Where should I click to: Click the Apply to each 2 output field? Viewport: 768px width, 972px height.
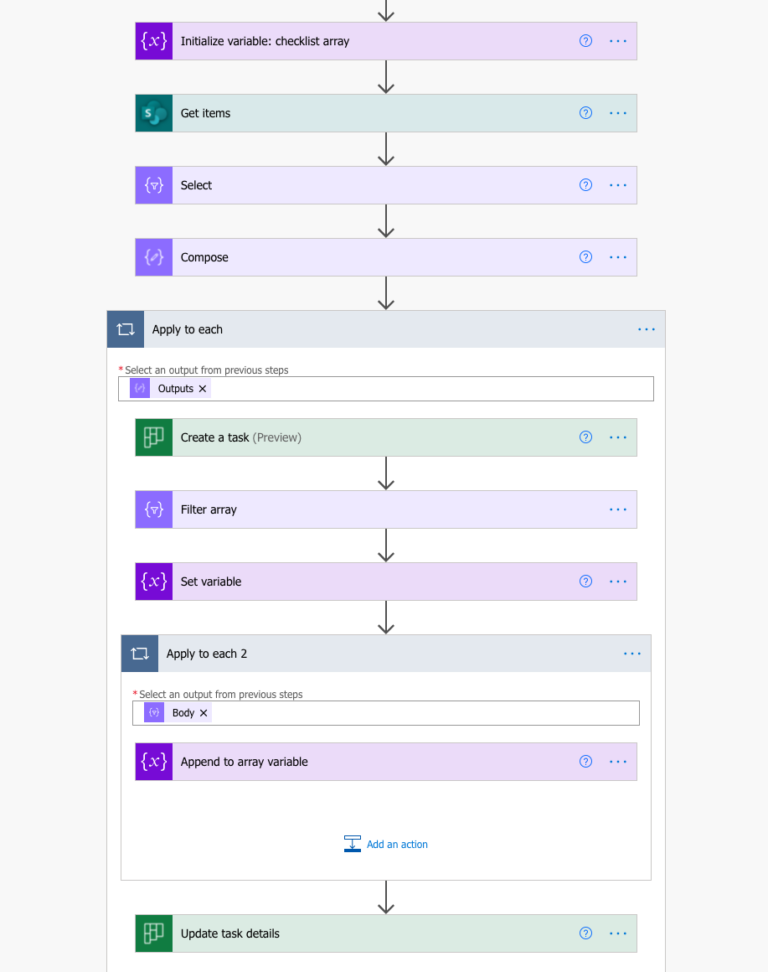click(x=386, y=713)
